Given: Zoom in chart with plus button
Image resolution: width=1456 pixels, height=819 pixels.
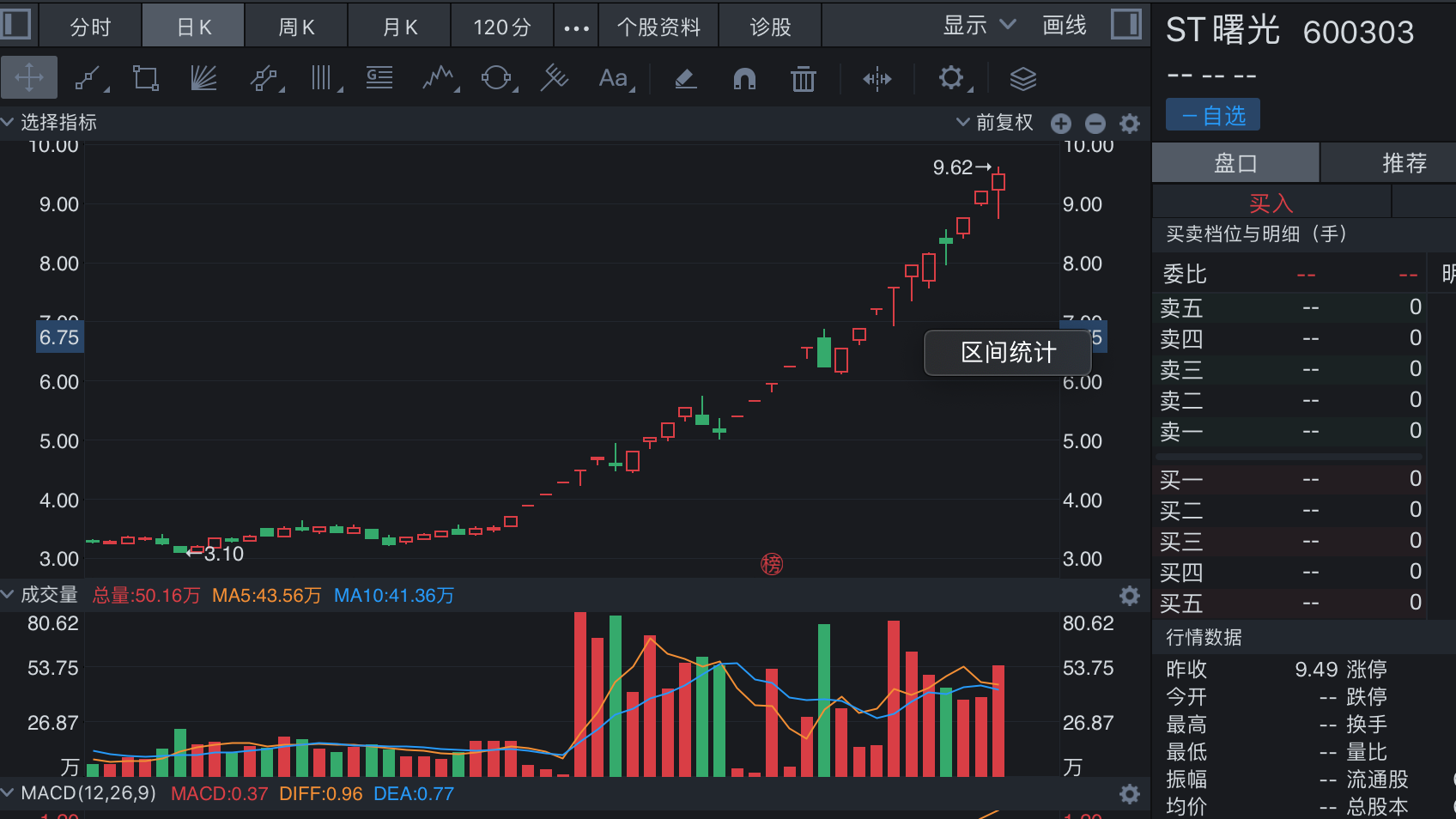Looking at the screenshot, I should click(1061, 124).
